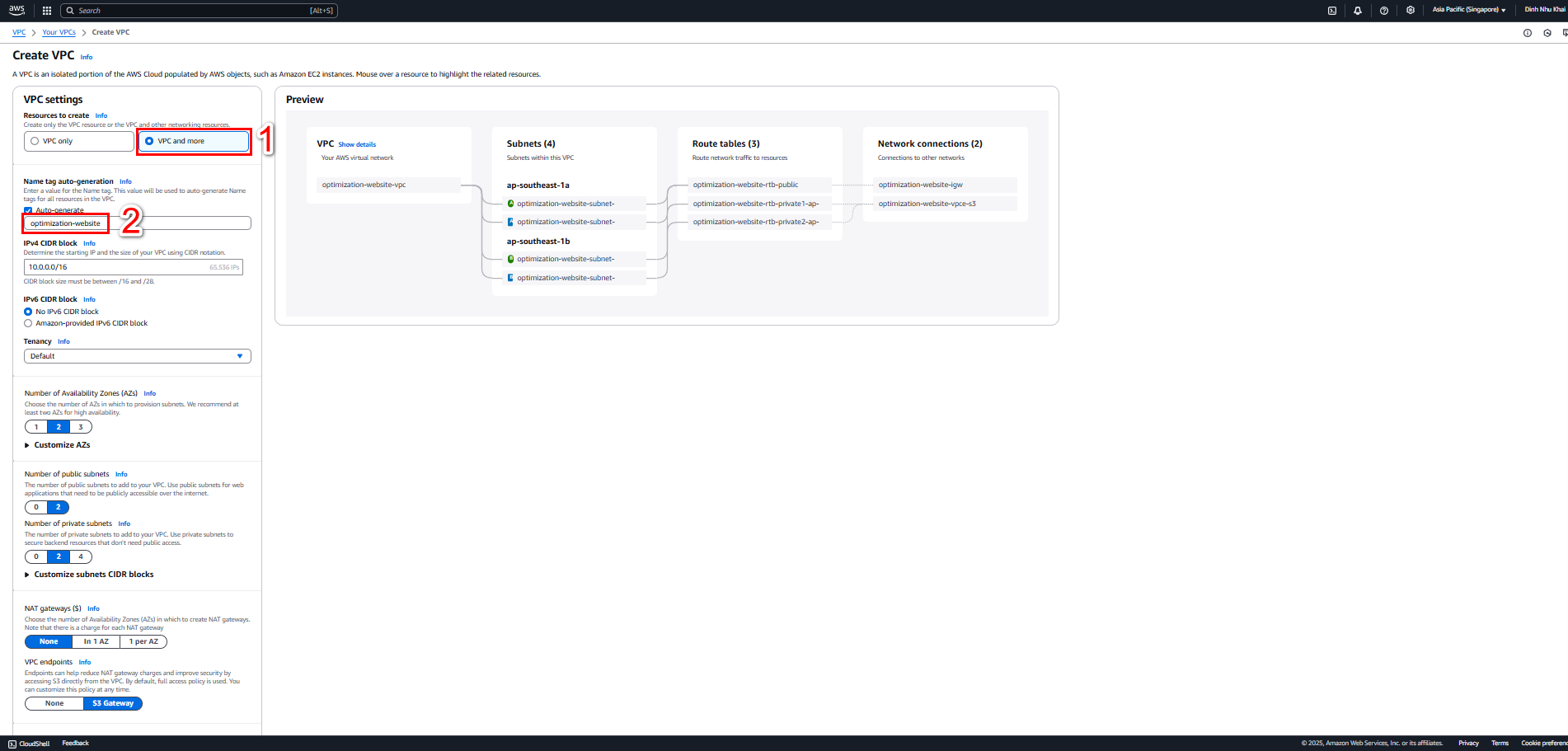Select NAT gateways In 1 AZ
This screenshot has width=1568, height=751.
[x=96, y=641]
